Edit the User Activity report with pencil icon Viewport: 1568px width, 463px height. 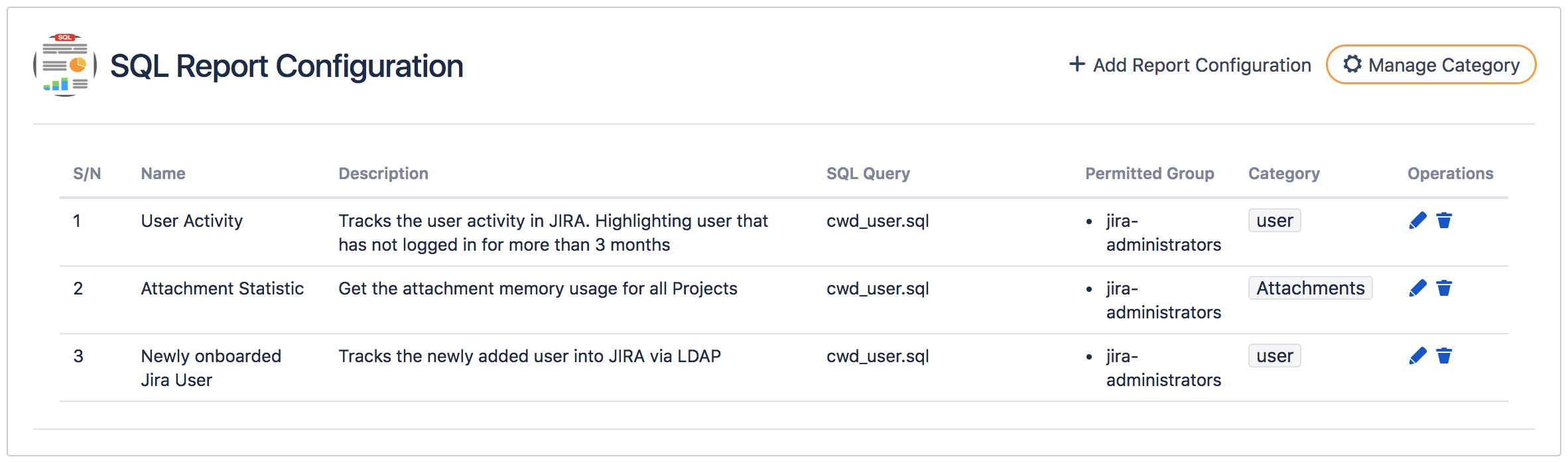tap(1417, 221)
